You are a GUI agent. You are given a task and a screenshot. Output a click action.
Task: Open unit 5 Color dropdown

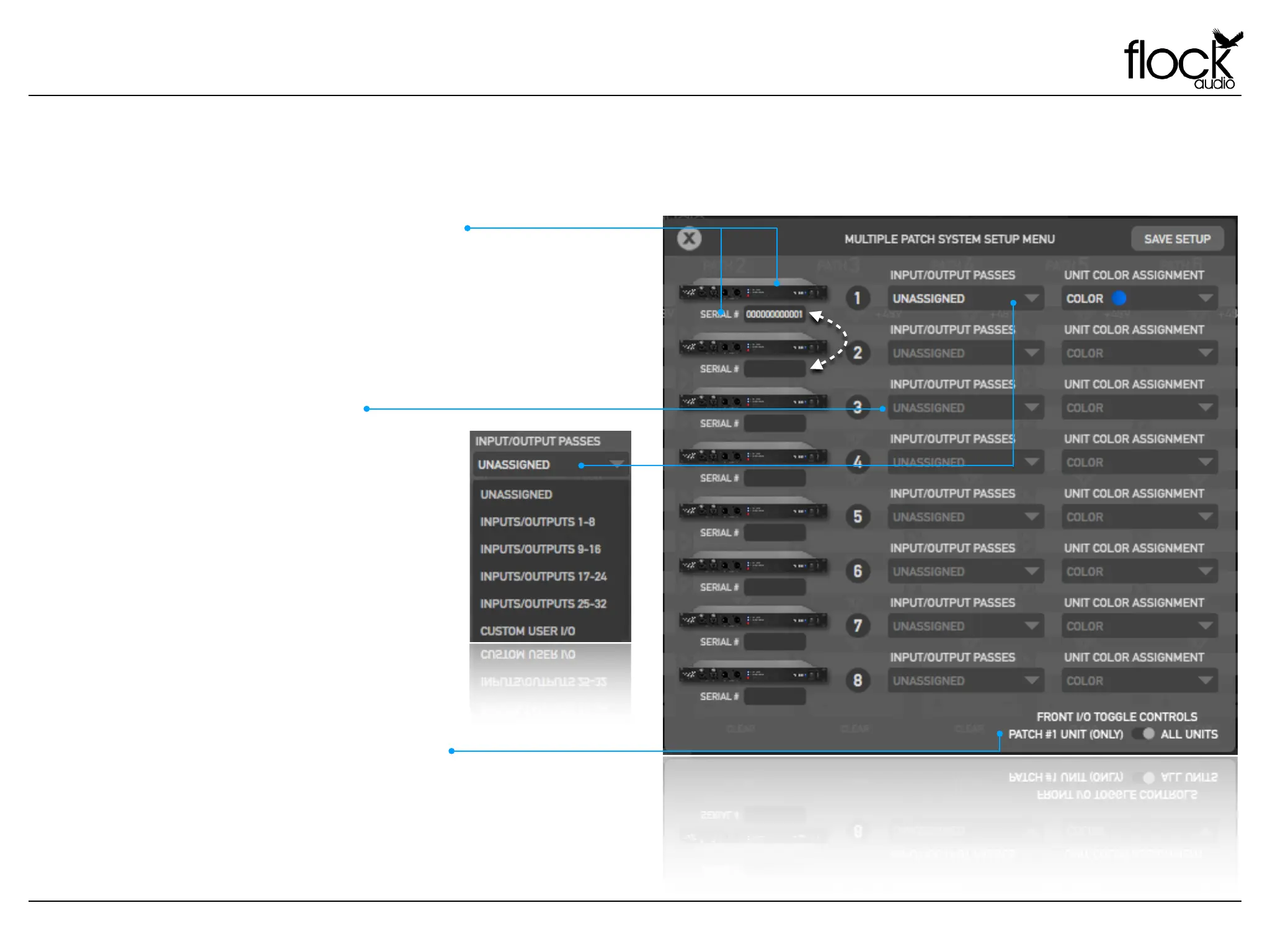[x=1139, y=517]
